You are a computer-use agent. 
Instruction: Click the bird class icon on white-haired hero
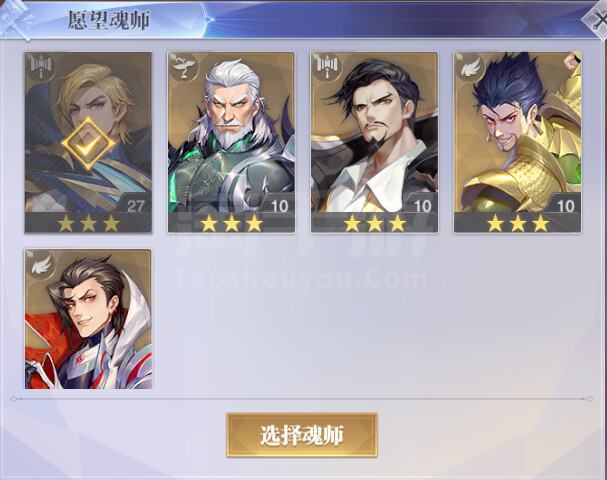pyautogui.click(x=184, y=67)
